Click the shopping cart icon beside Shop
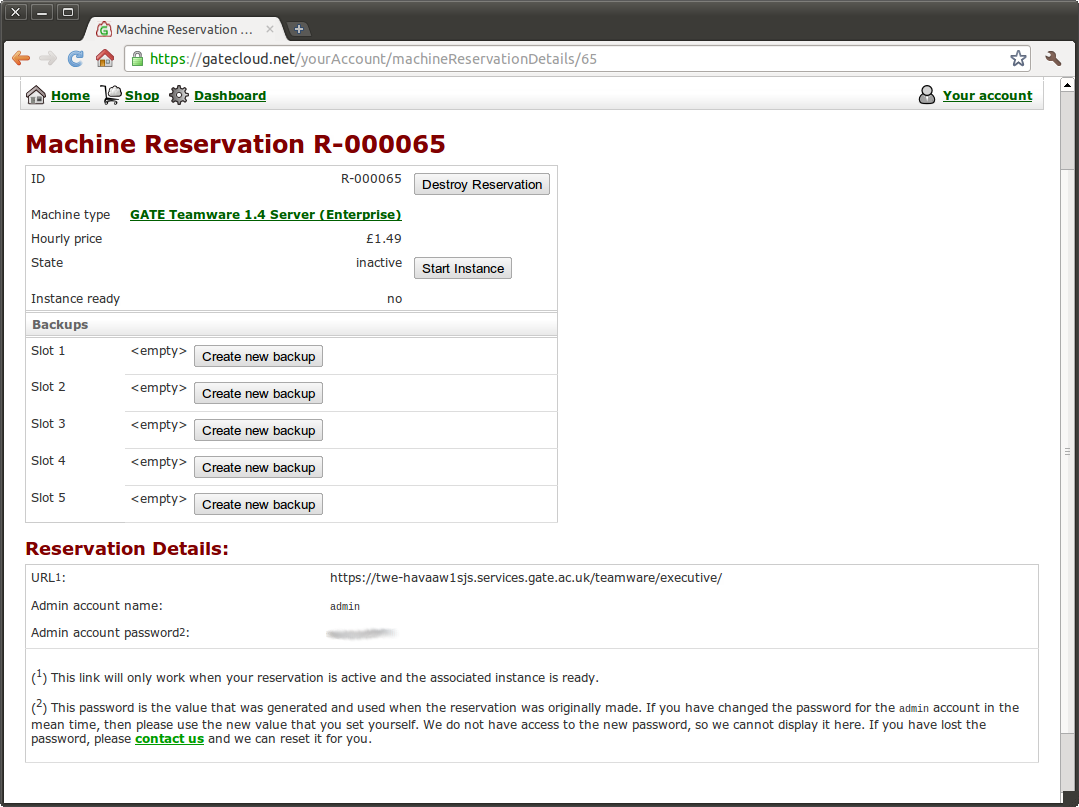 coord(111,95)
